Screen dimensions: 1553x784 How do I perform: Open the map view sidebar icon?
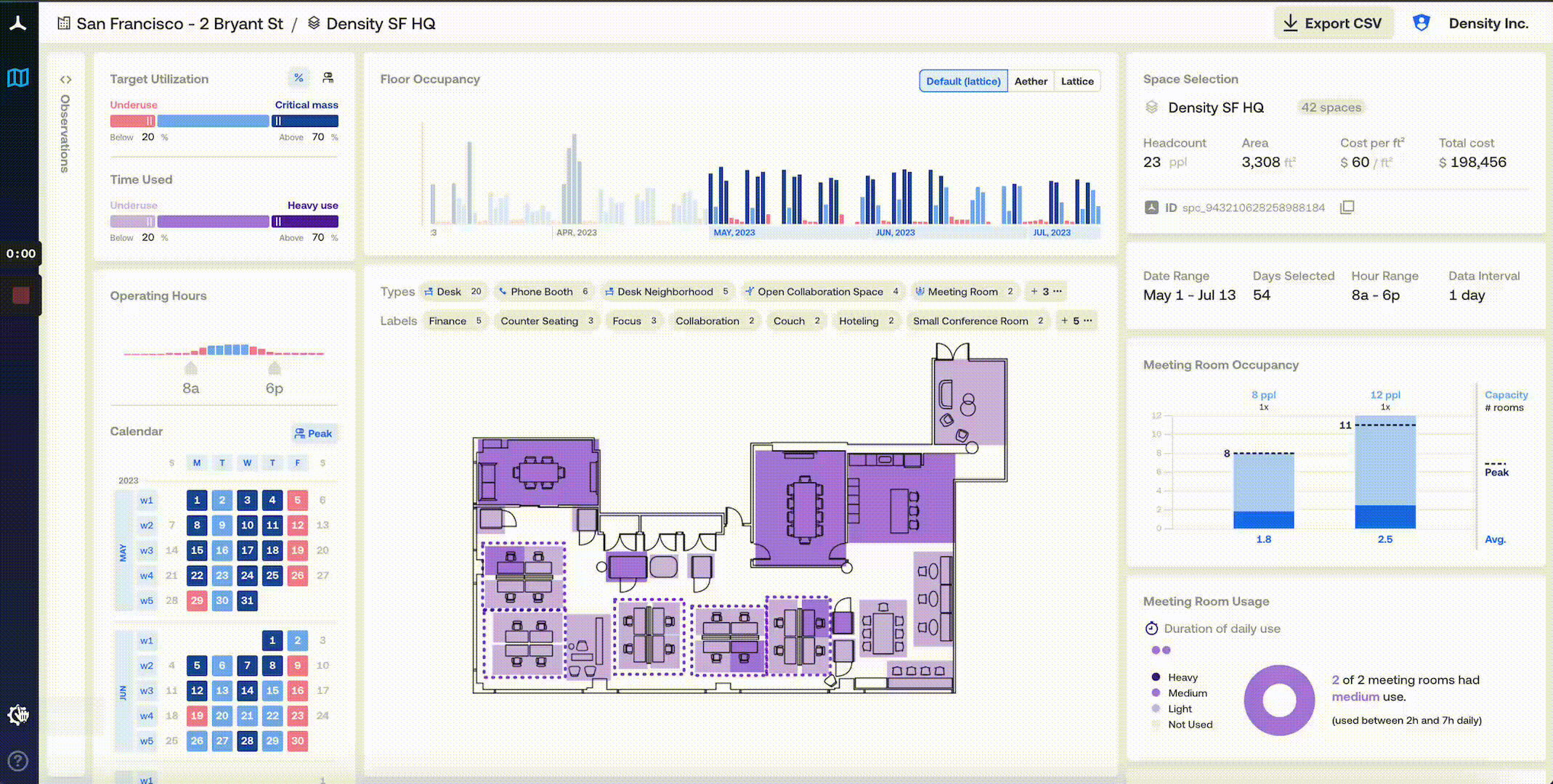pos(18,78)
